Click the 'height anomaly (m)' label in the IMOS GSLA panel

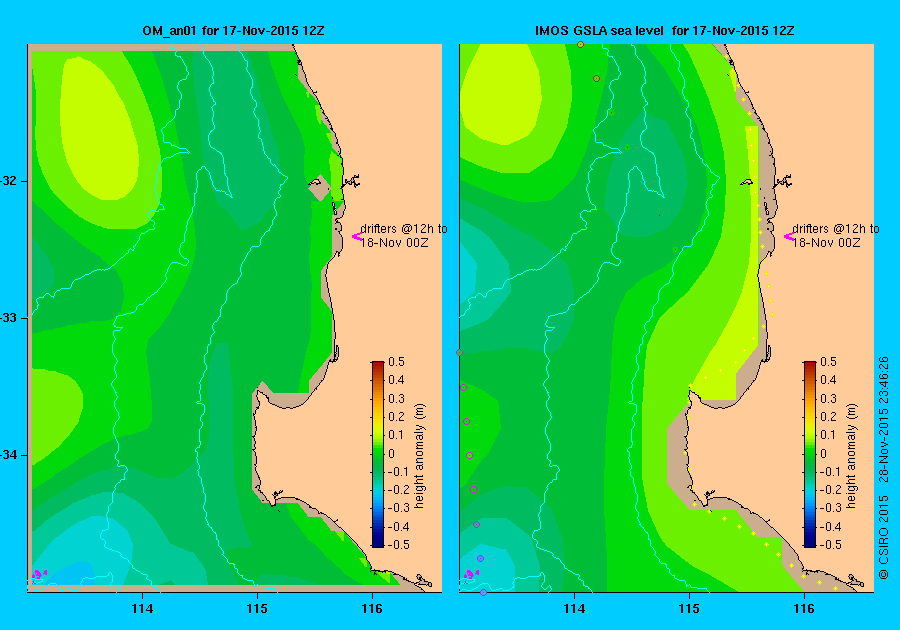point(851,456)
